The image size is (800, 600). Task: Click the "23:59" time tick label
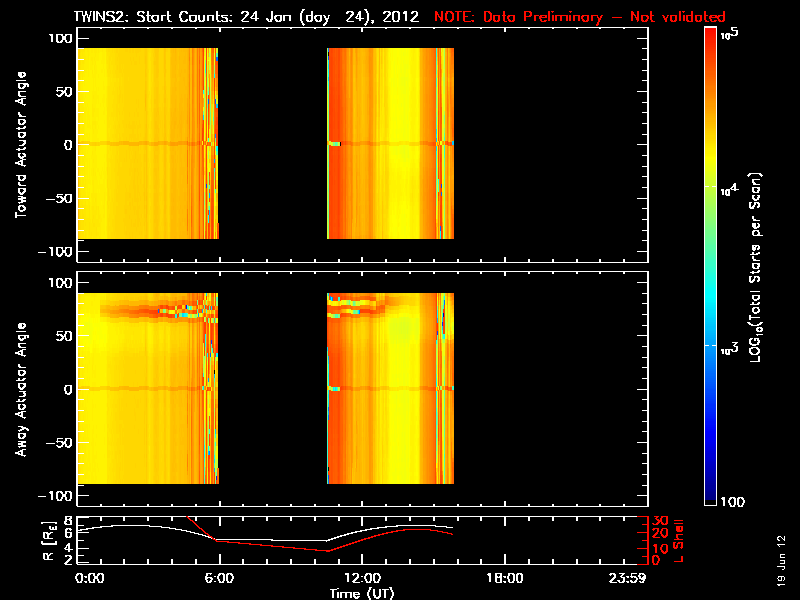tap(627, 579)
